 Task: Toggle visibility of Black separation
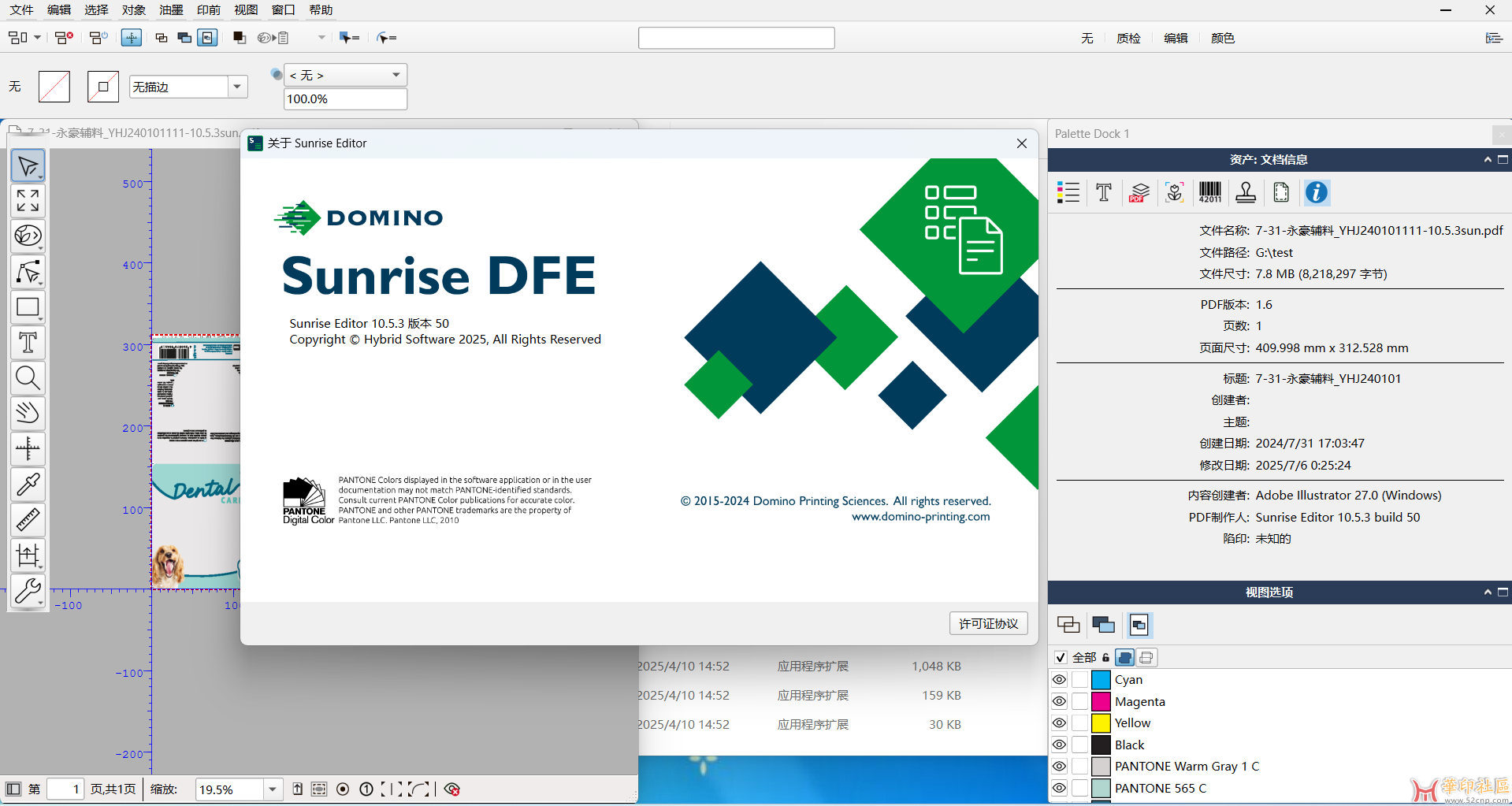(x=1059, y=745)
